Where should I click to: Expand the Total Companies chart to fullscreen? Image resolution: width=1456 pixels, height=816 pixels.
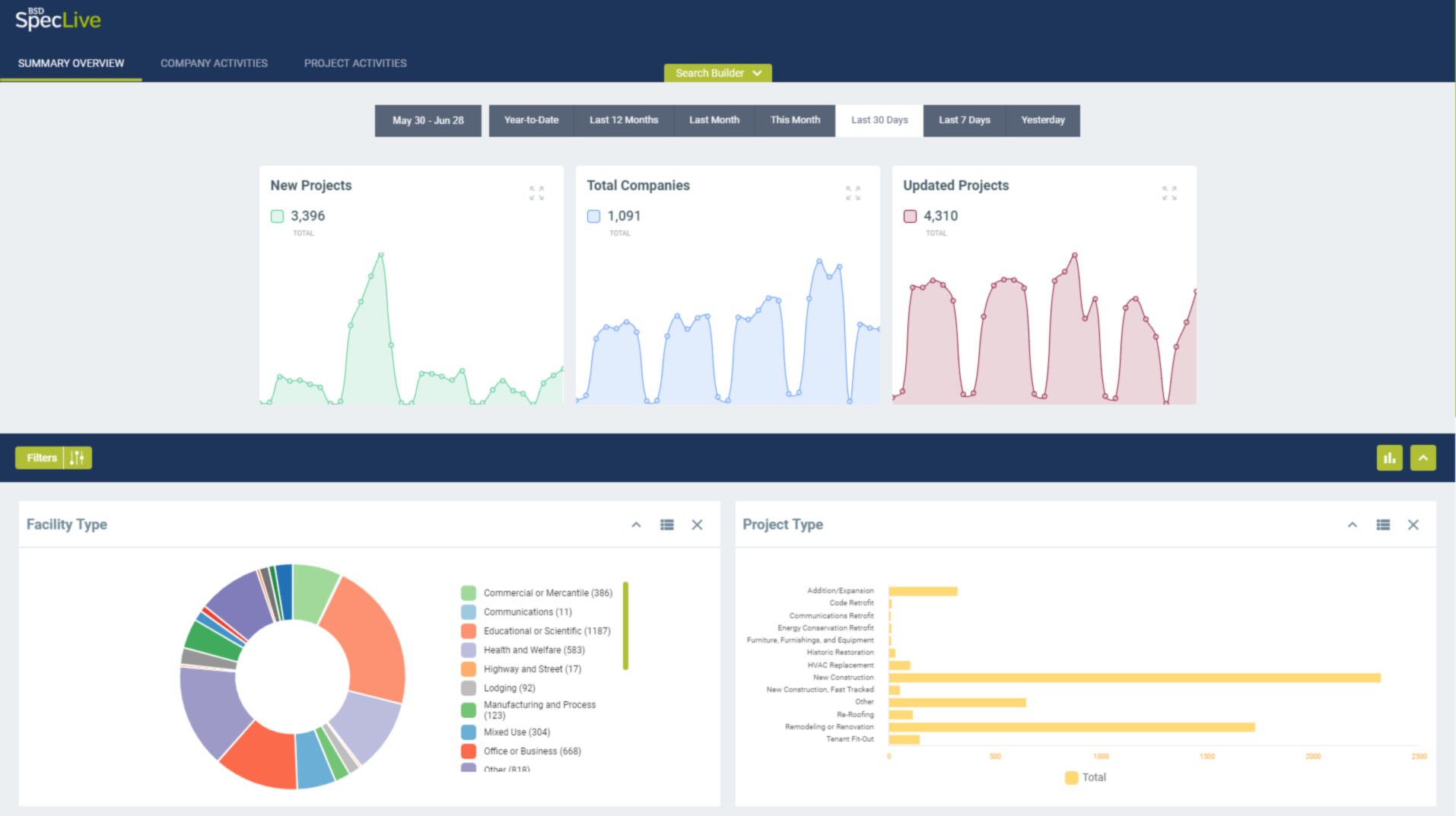853,193
